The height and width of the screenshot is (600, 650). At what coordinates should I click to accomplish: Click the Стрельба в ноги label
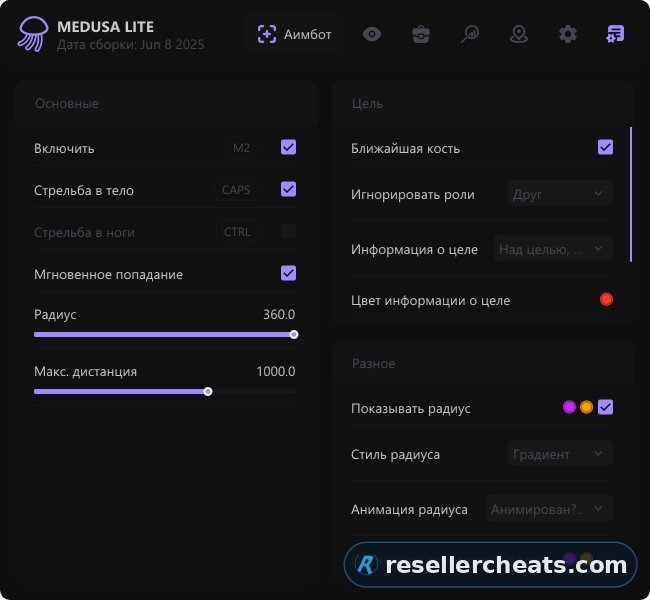pos(84,233)
